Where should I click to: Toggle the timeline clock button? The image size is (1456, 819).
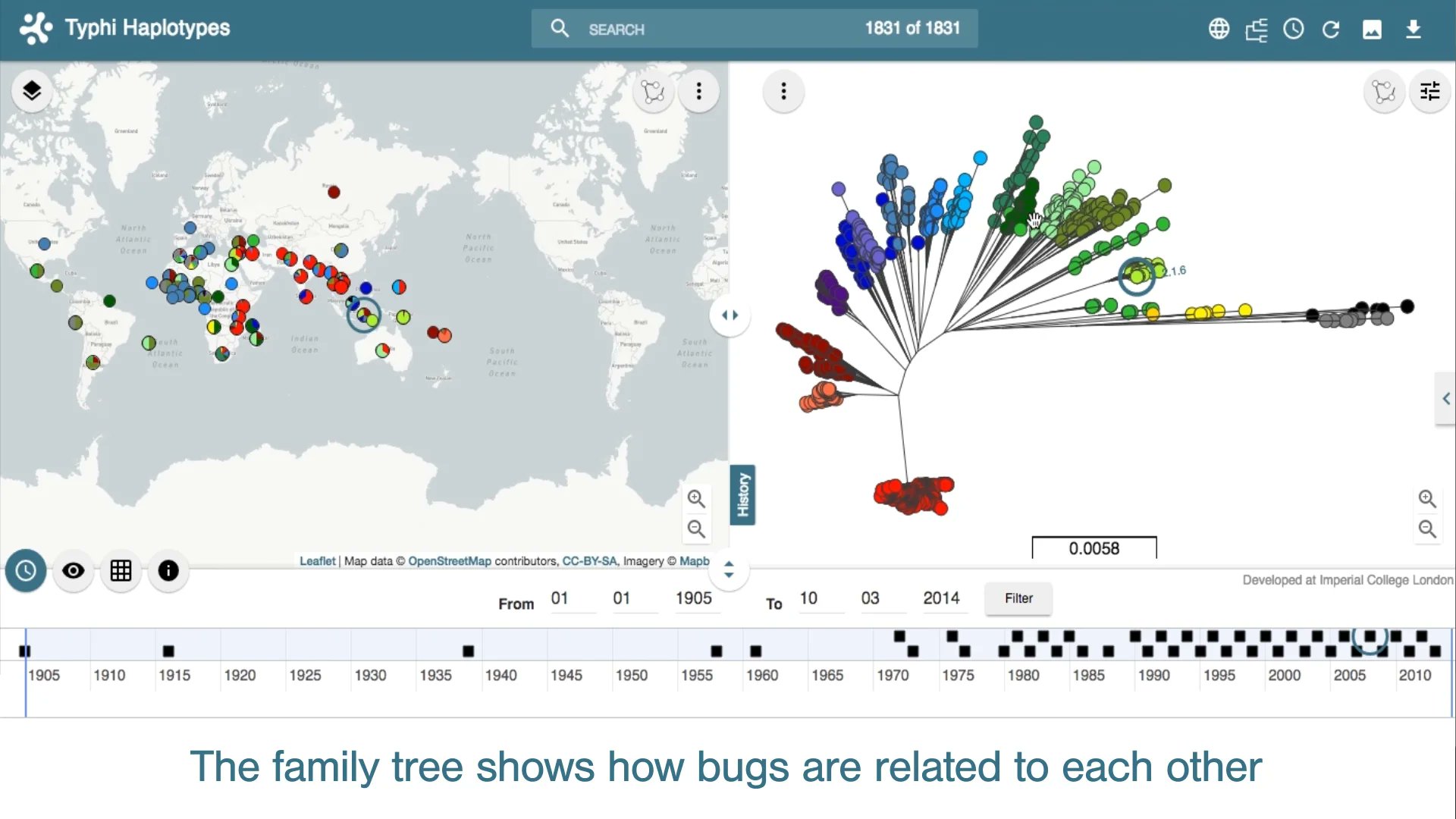(x=26, y=570)
